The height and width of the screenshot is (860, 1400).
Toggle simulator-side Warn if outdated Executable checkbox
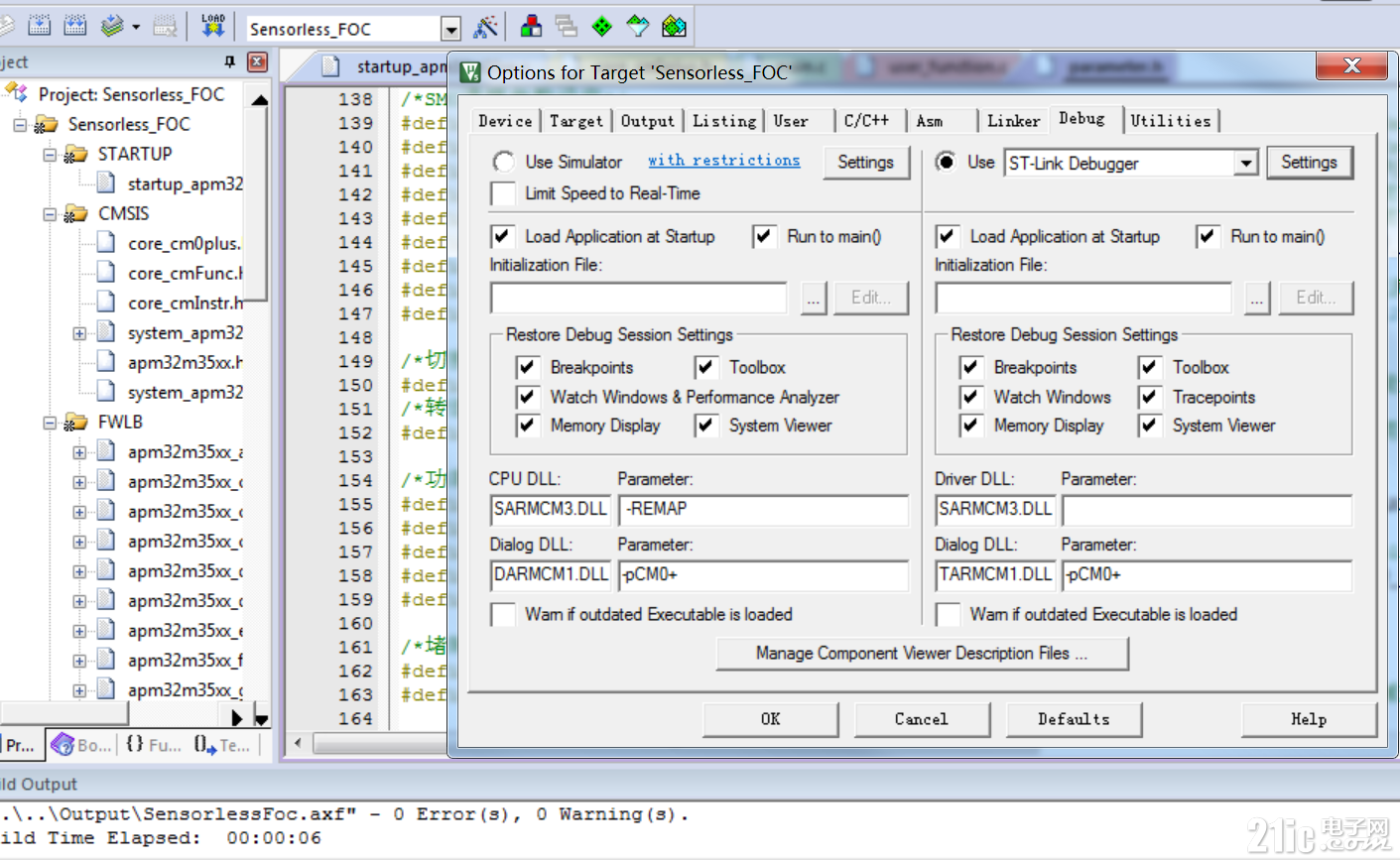click(503, 614)
